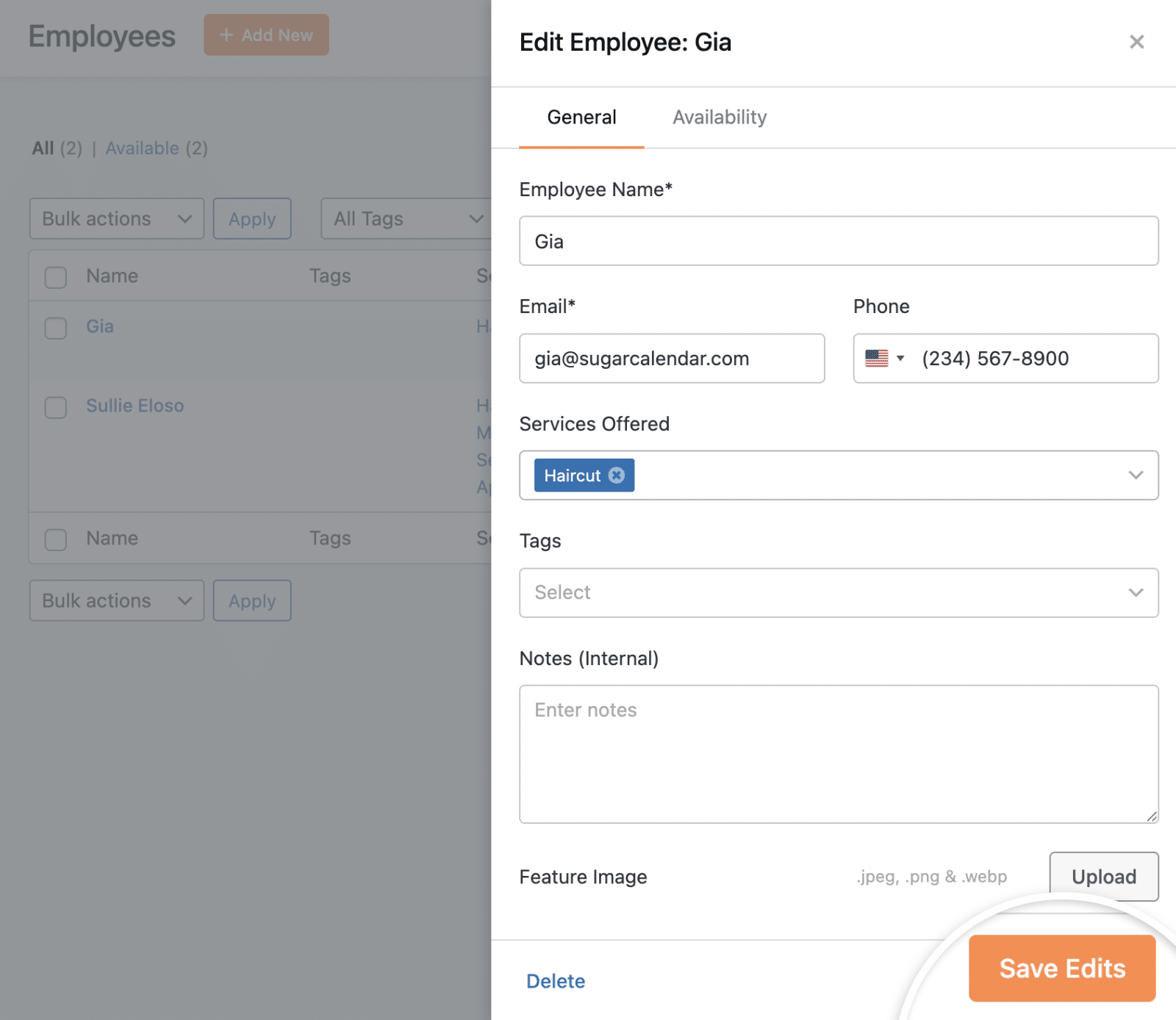Click the Save Edits button
Screen dimensions: 1176x1020
(x=1061, y=969)
